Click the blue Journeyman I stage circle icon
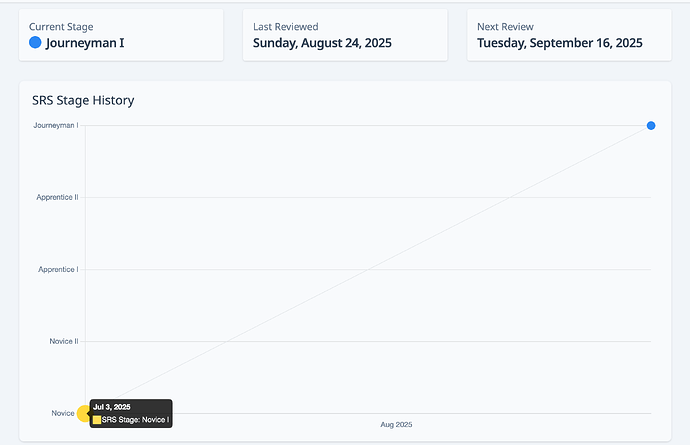This screenshot has height=445, width=690. click(35, 43)
